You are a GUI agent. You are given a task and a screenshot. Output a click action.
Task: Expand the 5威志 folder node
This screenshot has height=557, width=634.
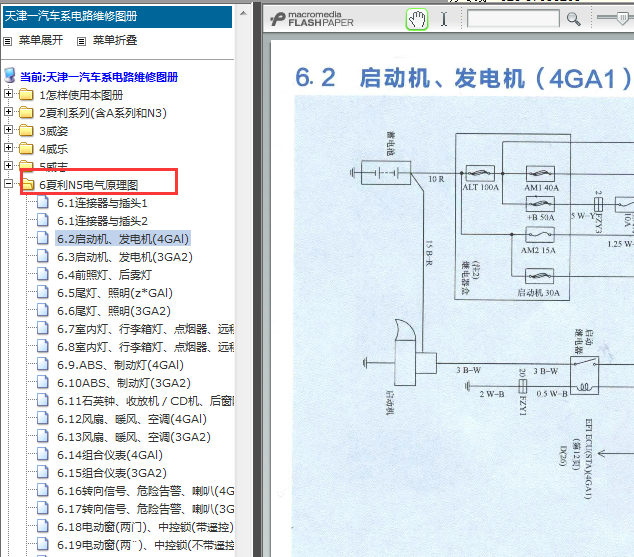click(x=8, y=165)
